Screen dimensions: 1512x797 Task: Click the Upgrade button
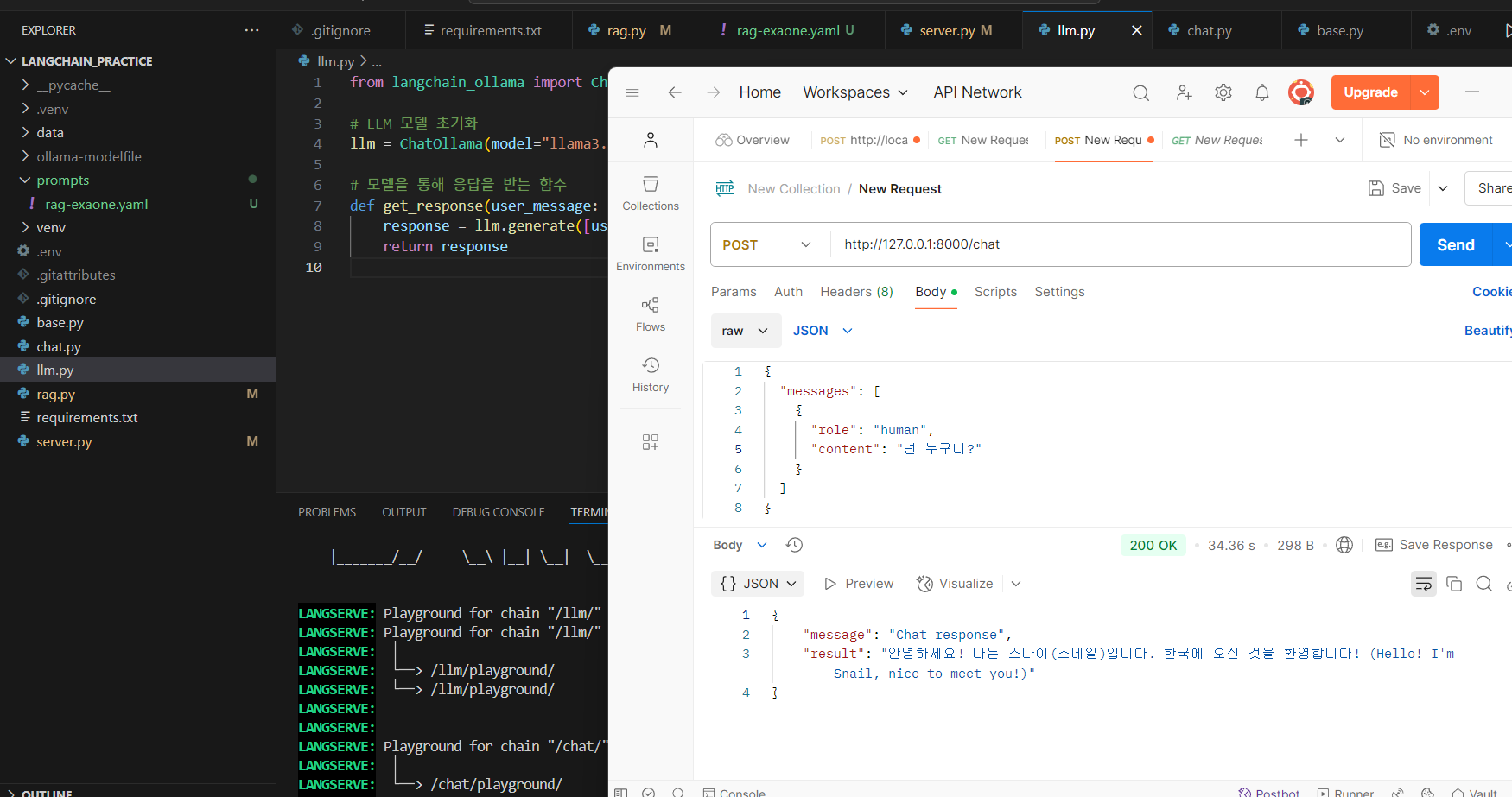1370,92
